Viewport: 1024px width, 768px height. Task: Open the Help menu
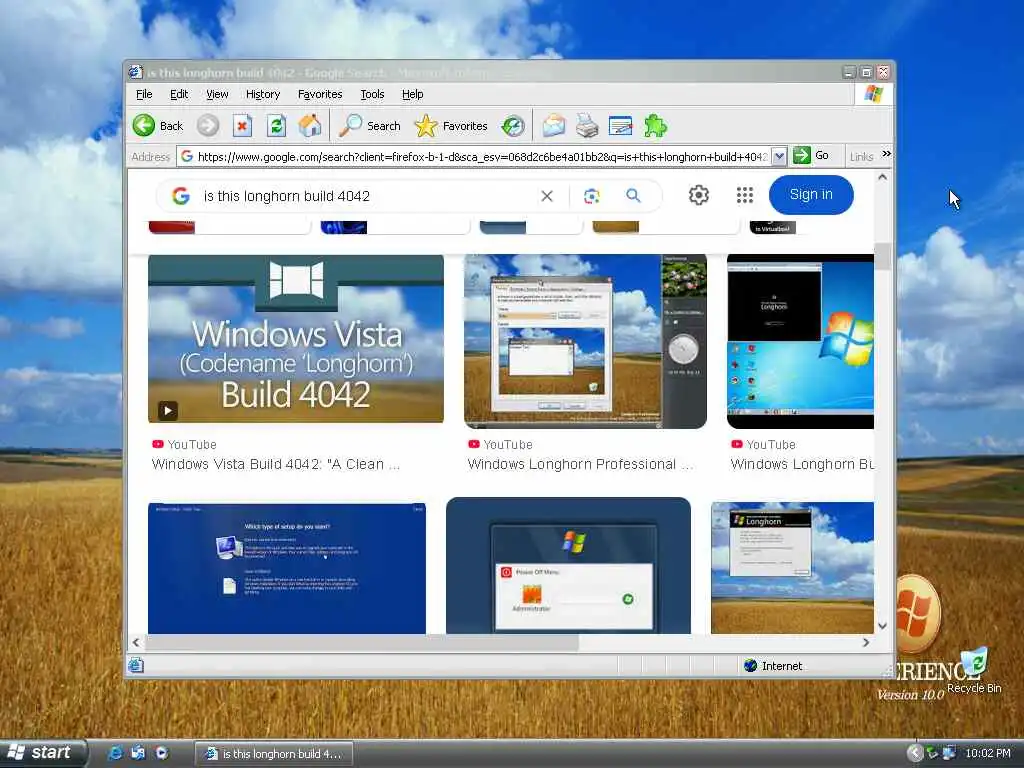click(412, 94)
